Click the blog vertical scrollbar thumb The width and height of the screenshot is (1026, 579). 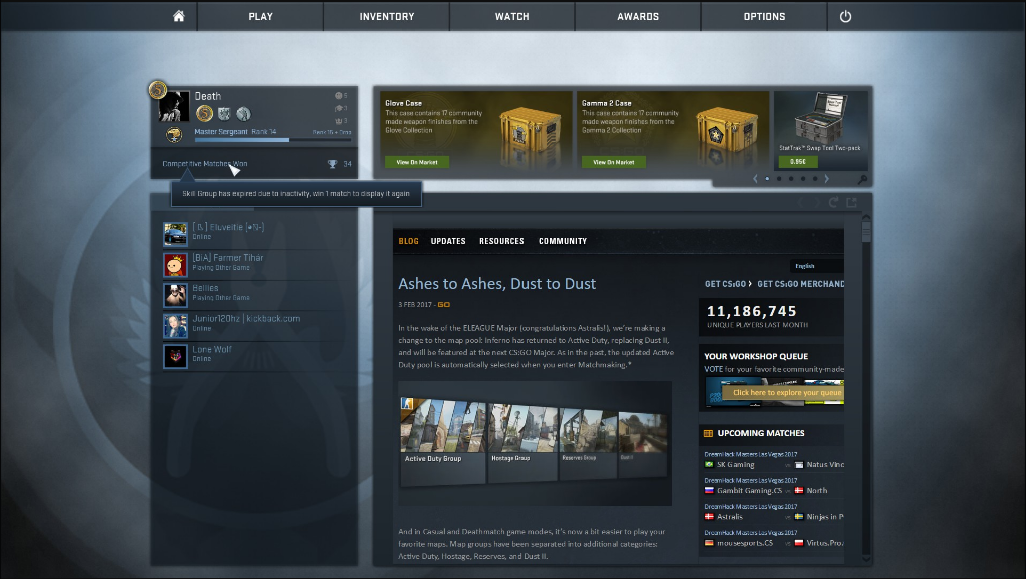click(866, 231)
